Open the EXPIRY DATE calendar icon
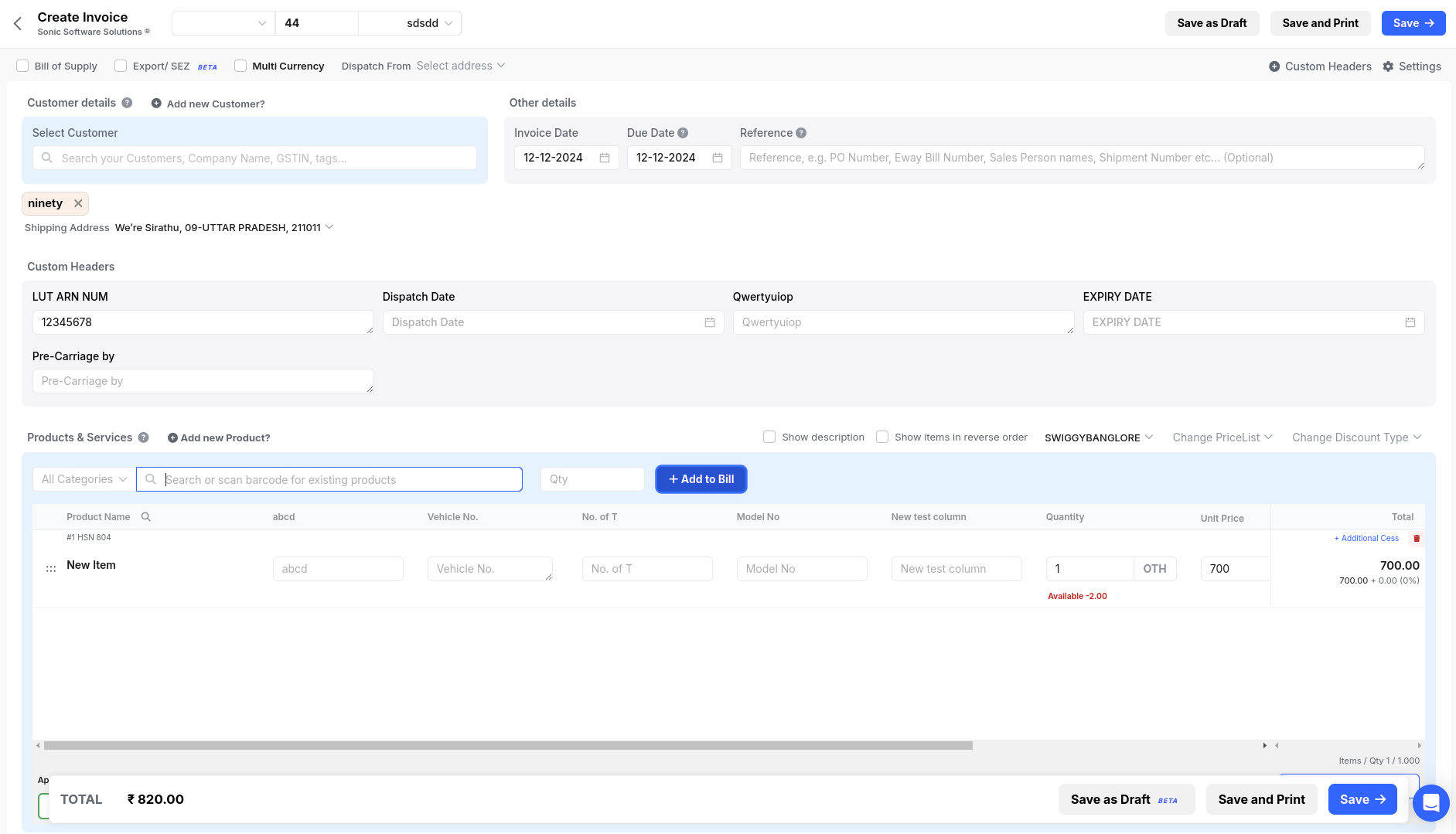The height and width of the screenshot is (834, 1456). pyautogui.click(x=1410, y=322)
